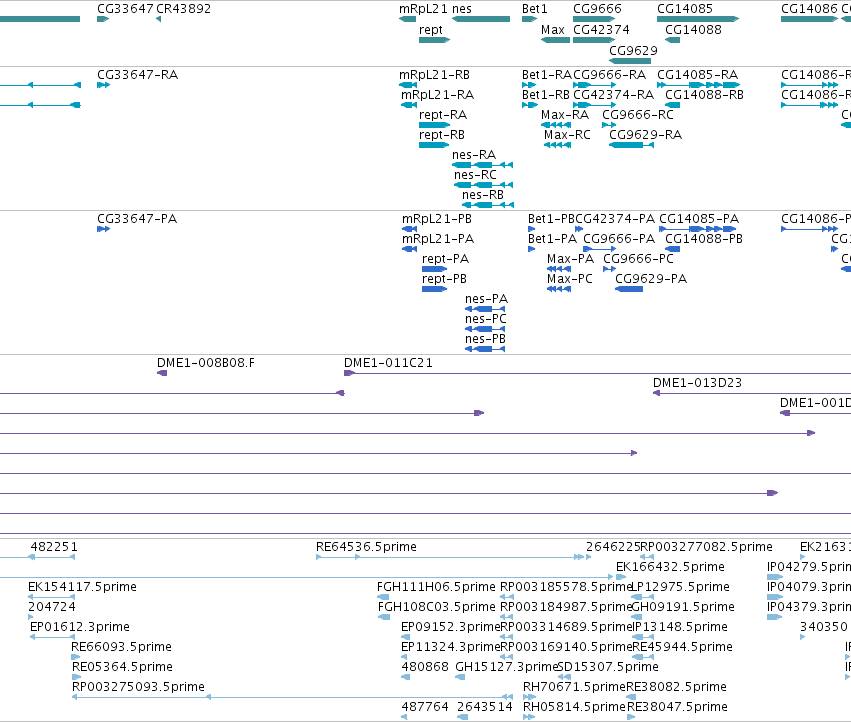Click EST RE66093.5prime

pos(75,657)
